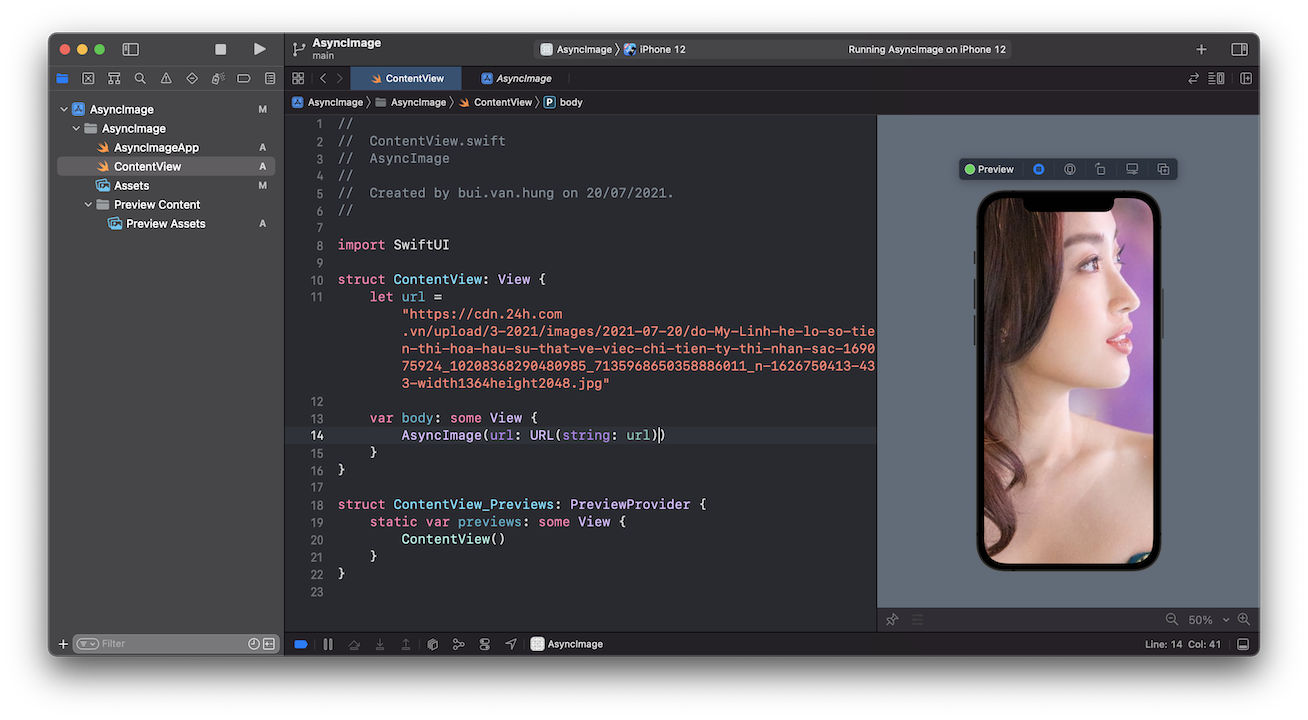The image size is (1308, 720).
Task: Collapse the AsyncImage project root
Action: (x=64, y=109)
